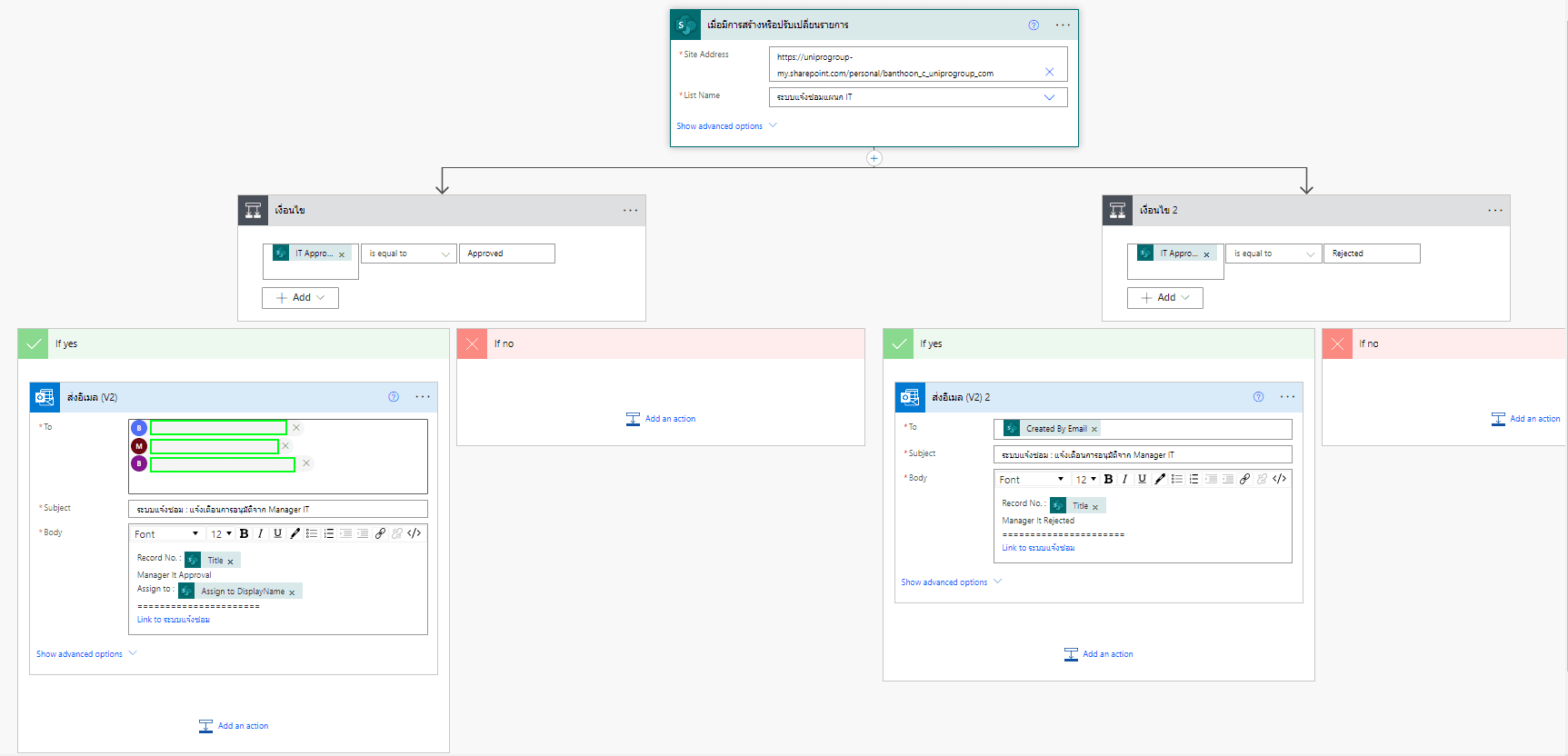Open Font dropdown in ส่งอีเมล (V2) 2 body

(1032, 480)
